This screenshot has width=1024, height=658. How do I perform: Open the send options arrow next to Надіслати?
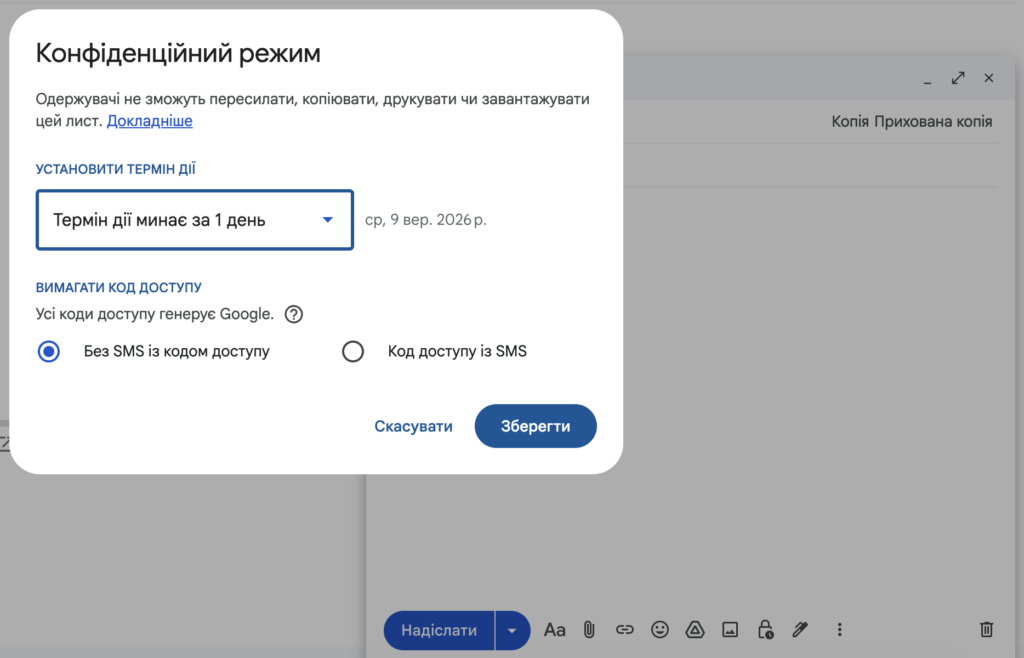512,631
